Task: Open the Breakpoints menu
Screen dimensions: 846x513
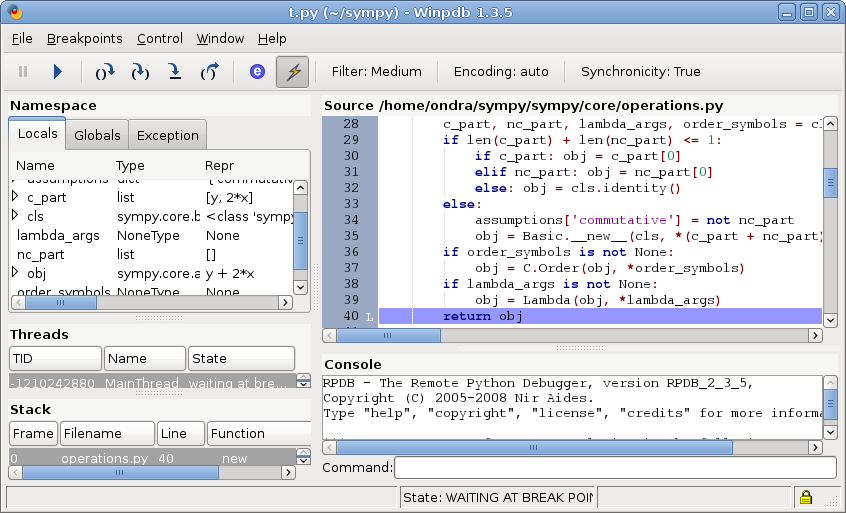Action: point(84,39)
